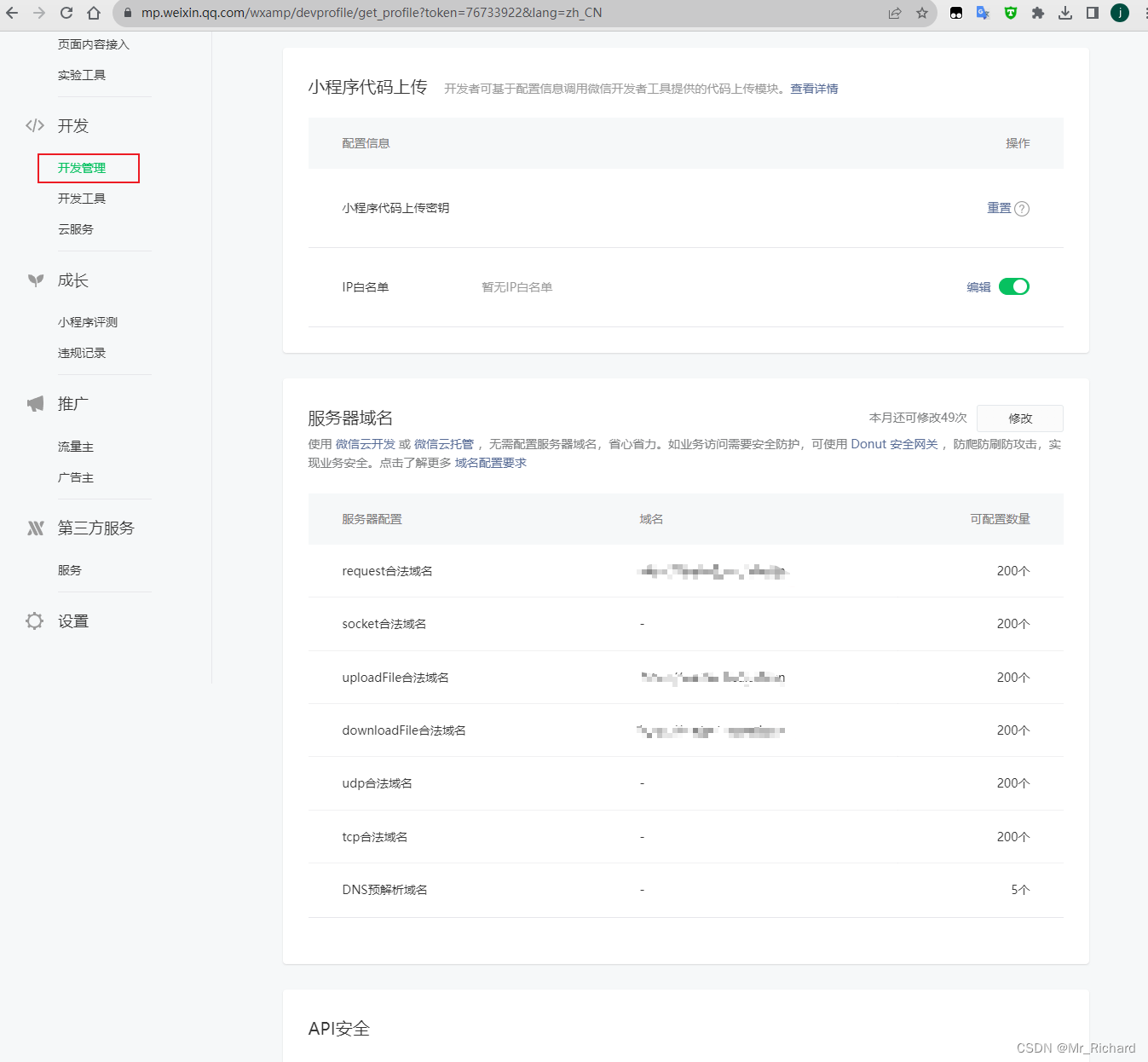Click the 第三方服务 sidebar icon
This screenshot has width=1148, height=1062.
coord(35,528)
